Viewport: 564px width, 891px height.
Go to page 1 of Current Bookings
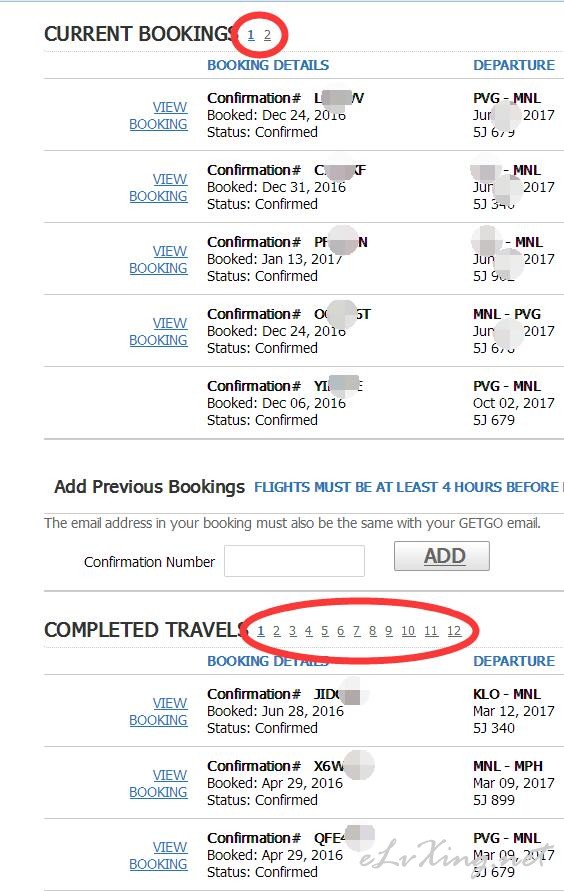point(251,35)
